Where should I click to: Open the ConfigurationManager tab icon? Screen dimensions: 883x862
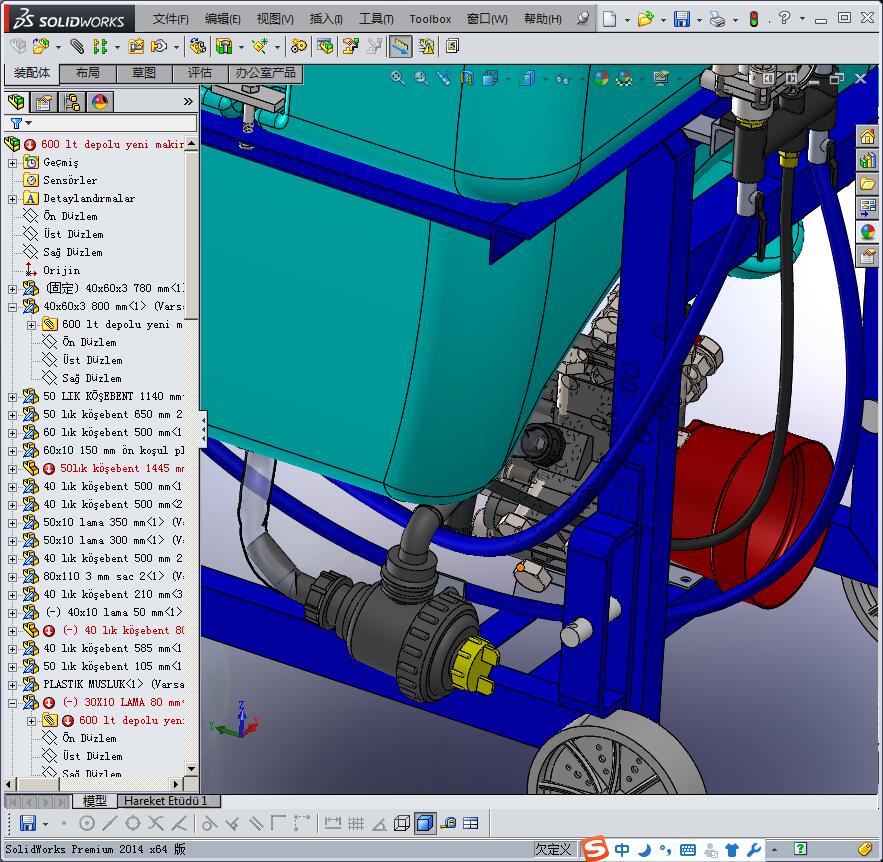(x=72, y=101)
